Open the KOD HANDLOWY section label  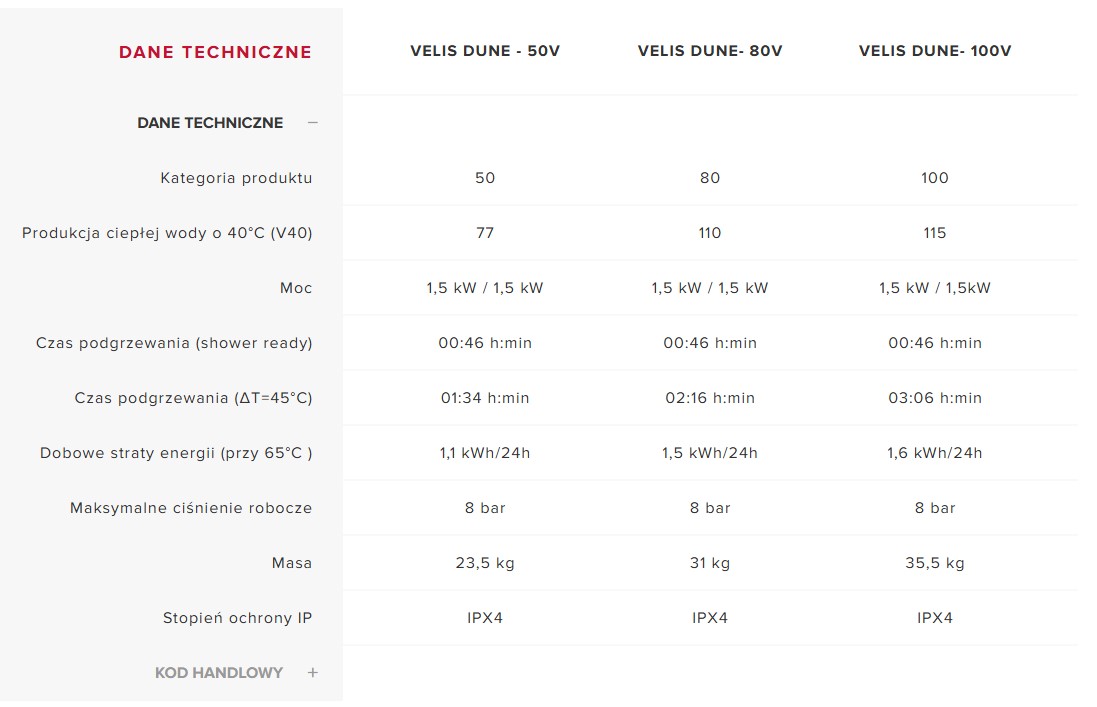pos(219,673)
